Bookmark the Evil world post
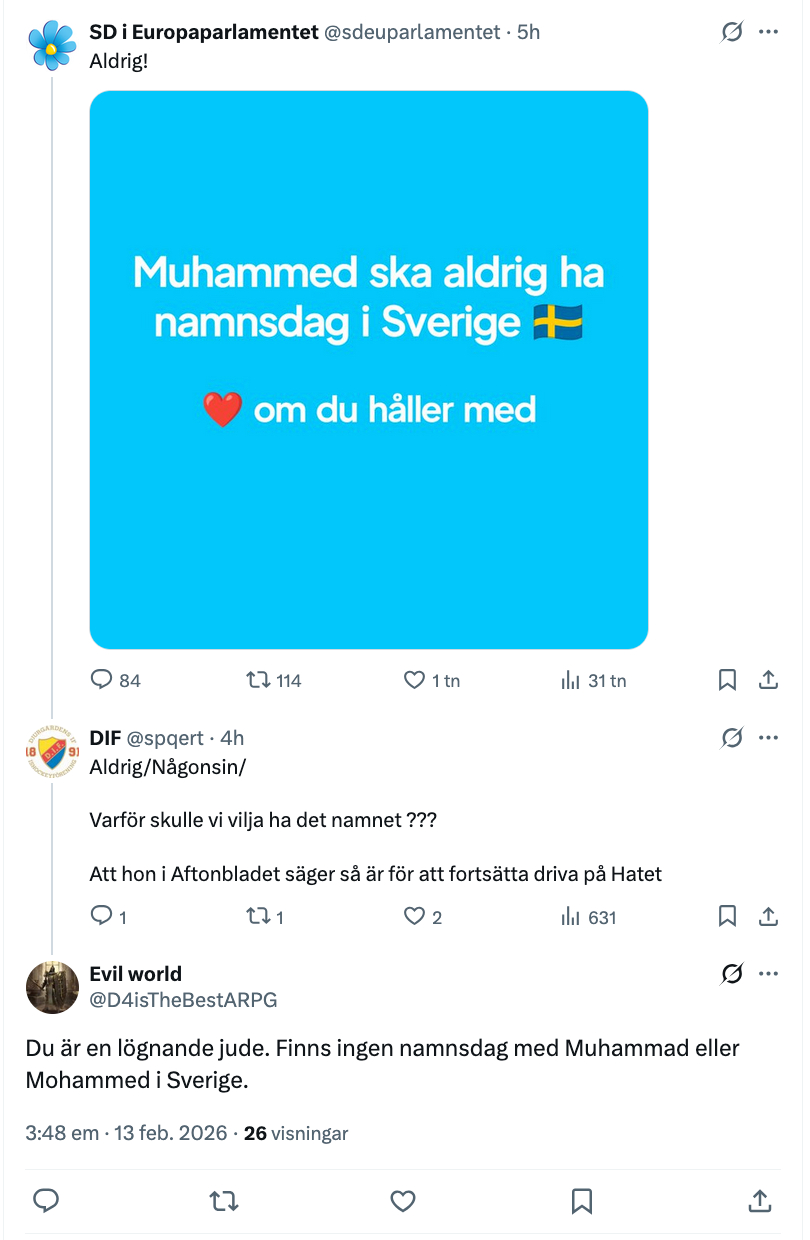Screen dimensions: 810x1240 [582, 1200]
